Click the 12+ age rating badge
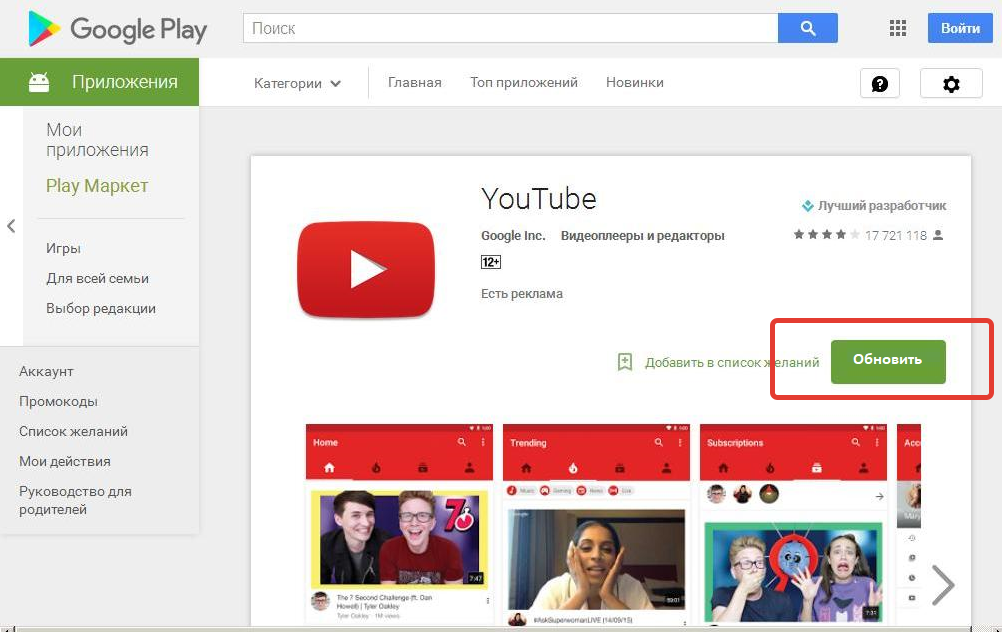Image resolution: width=1002 pixels, height=632 pixels. [491, 262]
